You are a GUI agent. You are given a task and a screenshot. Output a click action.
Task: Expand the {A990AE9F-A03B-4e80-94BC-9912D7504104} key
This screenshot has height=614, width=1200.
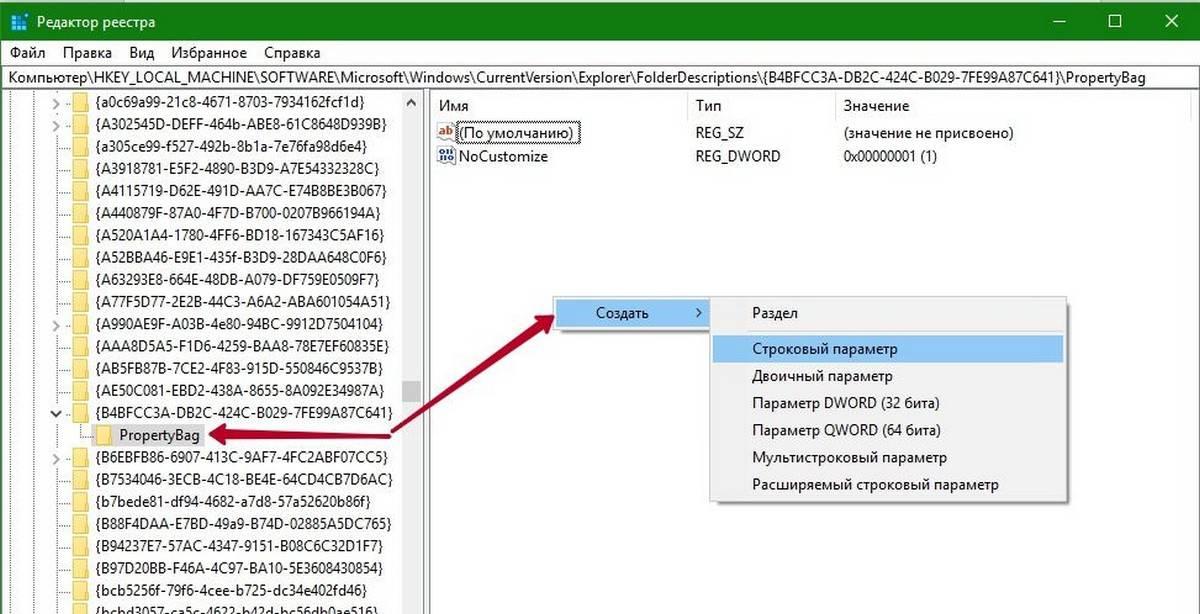55,324
